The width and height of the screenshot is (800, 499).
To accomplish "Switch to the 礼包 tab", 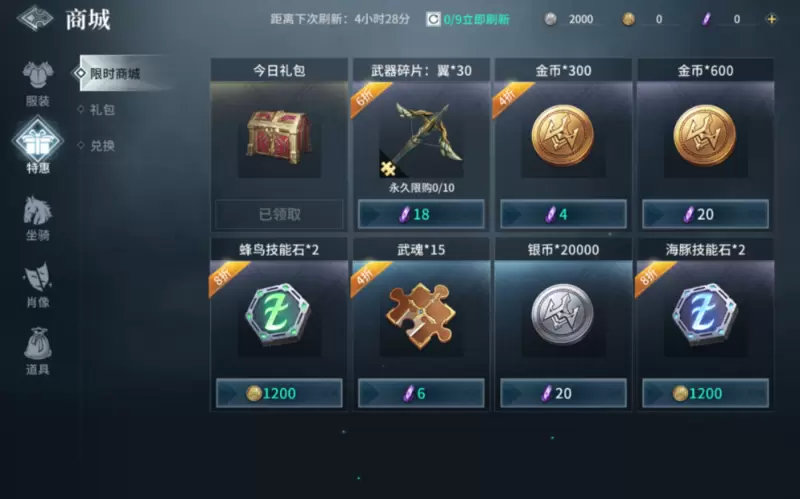I will click(102, 110).
